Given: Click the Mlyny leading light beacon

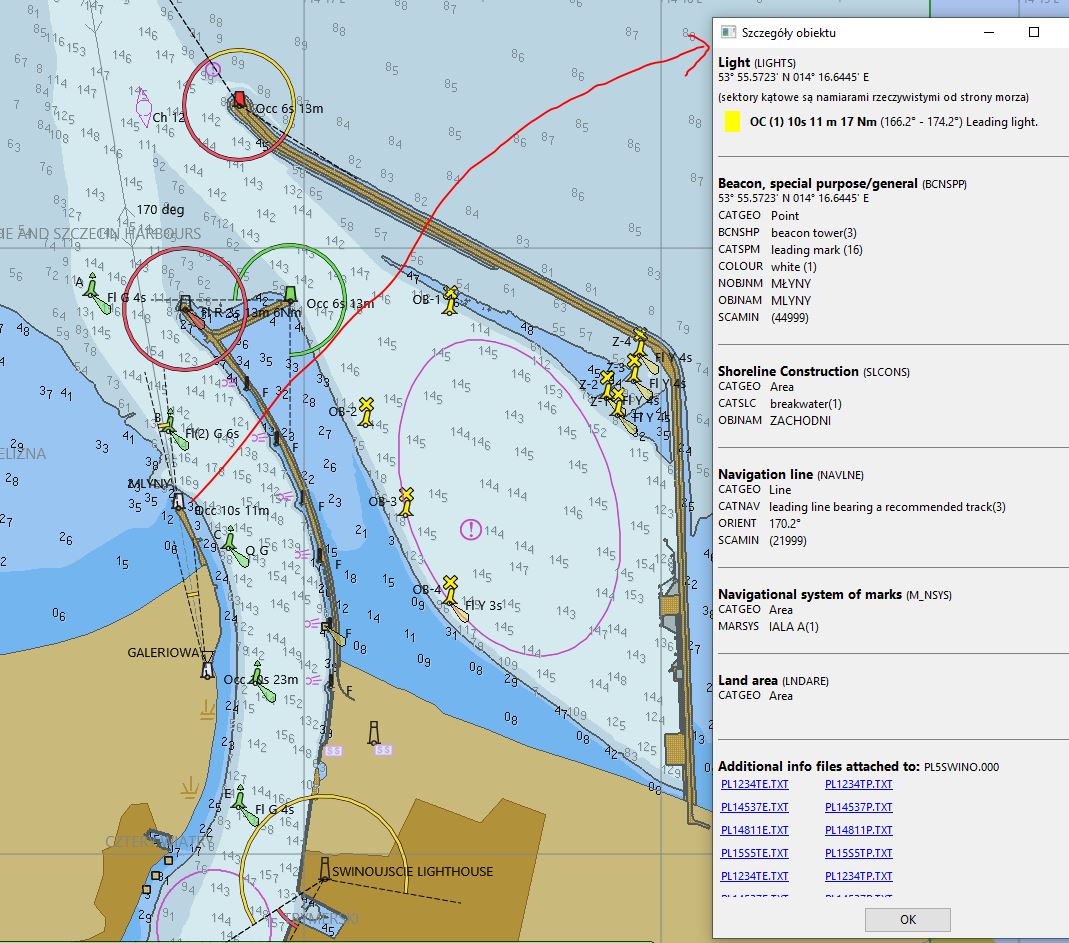Looking at the screenshot, I should coord(178,502).
